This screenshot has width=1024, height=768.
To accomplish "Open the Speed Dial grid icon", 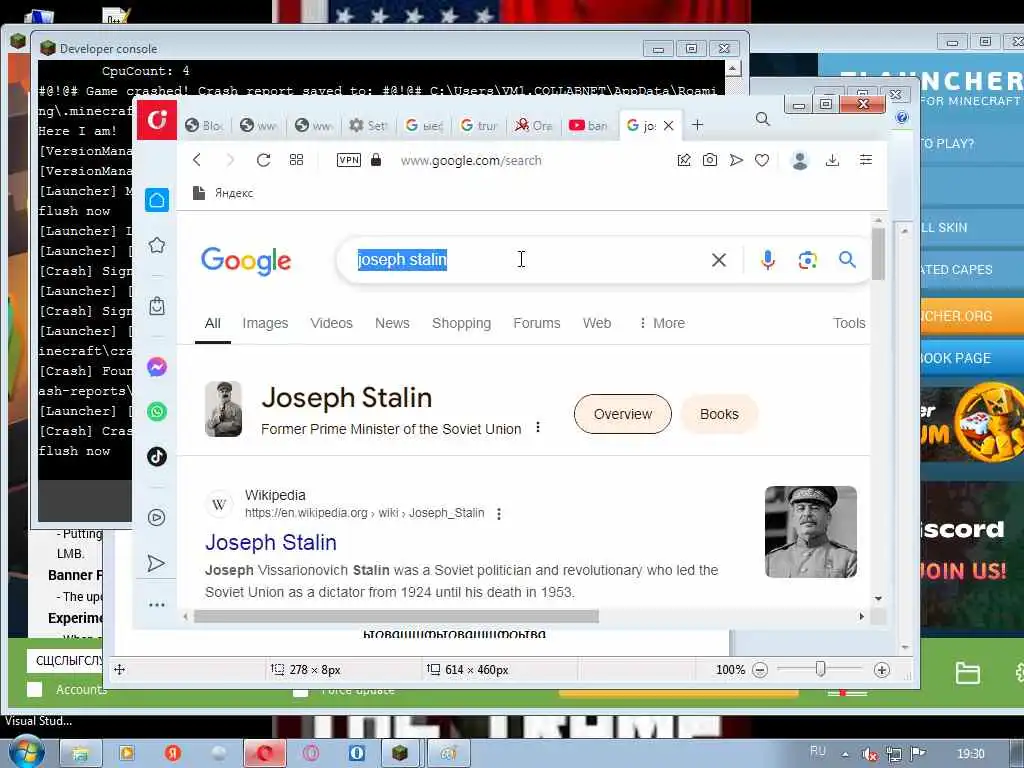I will point(296,160).
